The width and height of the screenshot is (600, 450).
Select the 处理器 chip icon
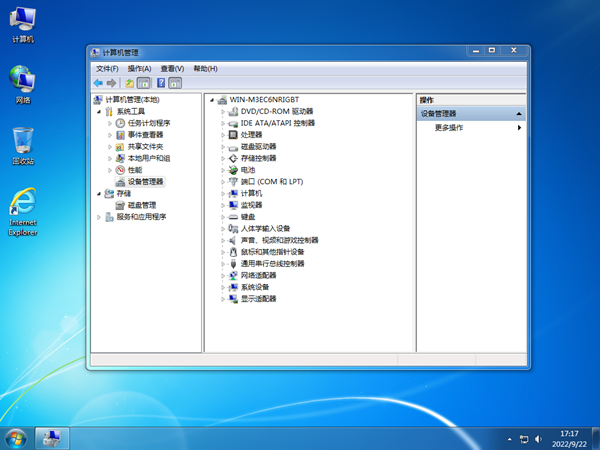233,135
